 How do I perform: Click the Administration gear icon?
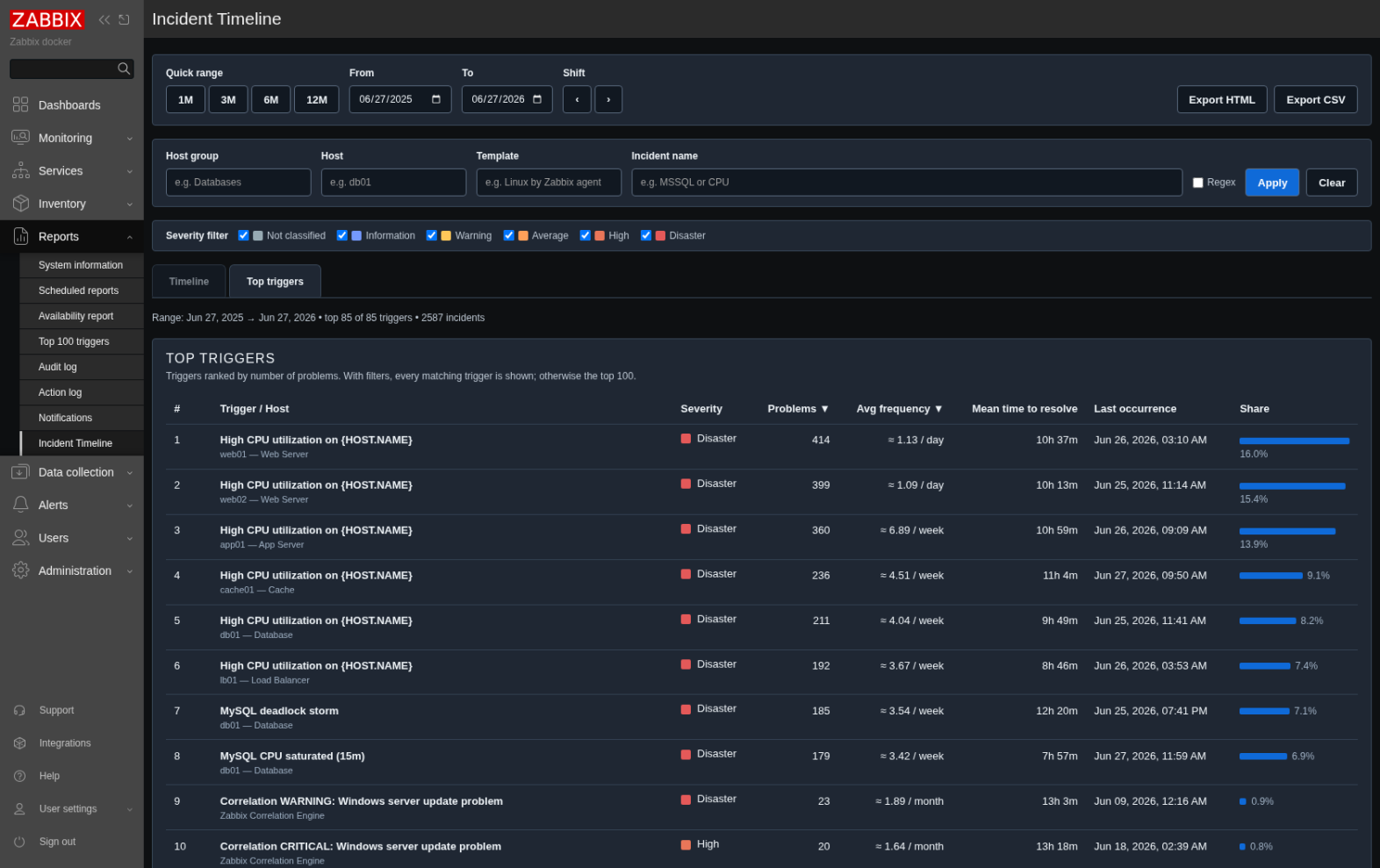(20, 570)
